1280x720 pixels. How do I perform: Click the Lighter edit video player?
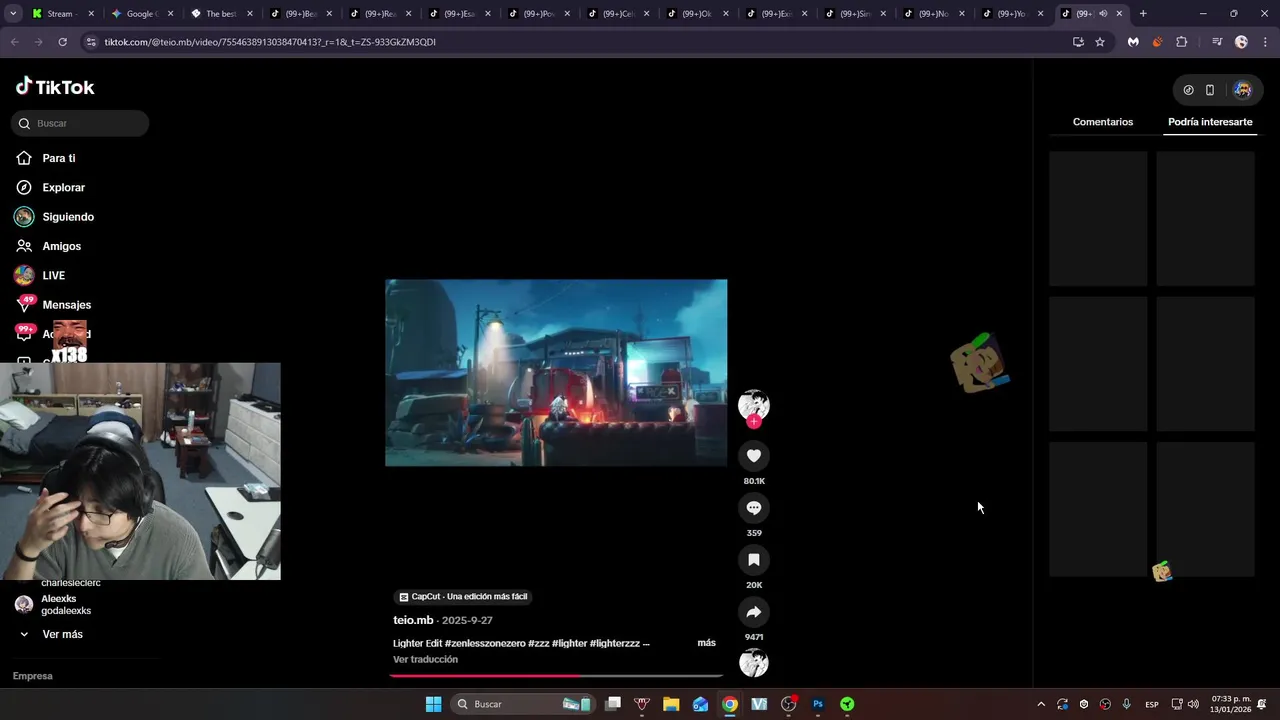pos(556,373)
